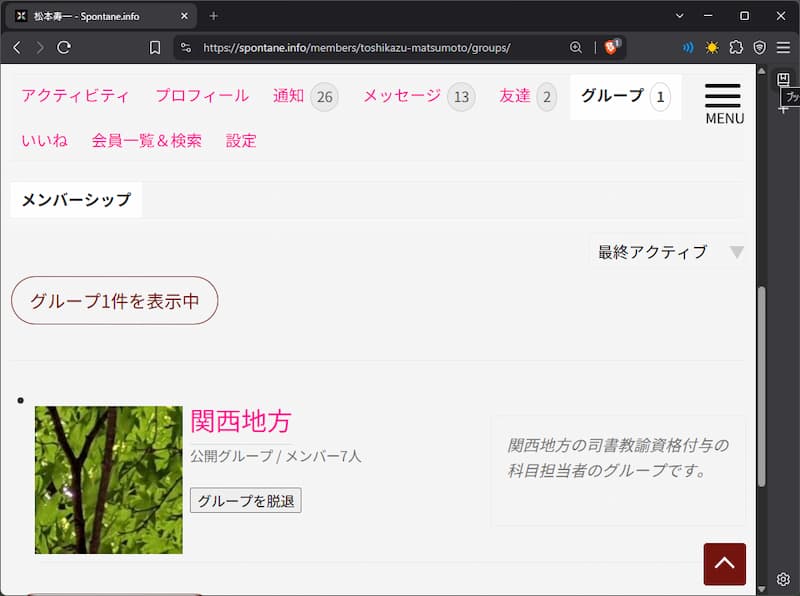The height and width of the screenshot is (596, 800).
Task: Click the 関西地方 group leaf thumbnail
Action: click(x=109, y=480)
